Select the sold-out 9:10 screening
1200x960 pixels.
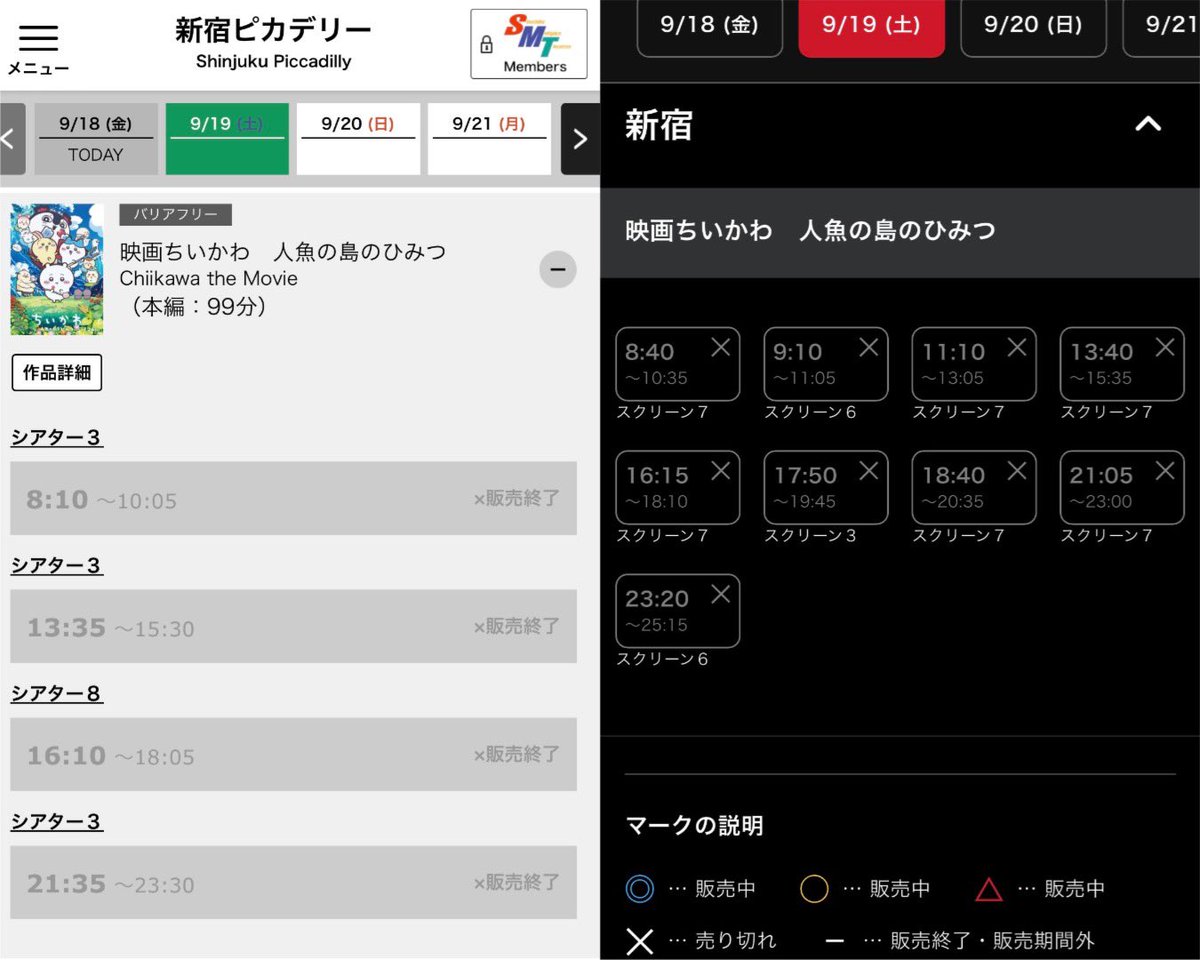pyautogui.click(x=826, y=364)
